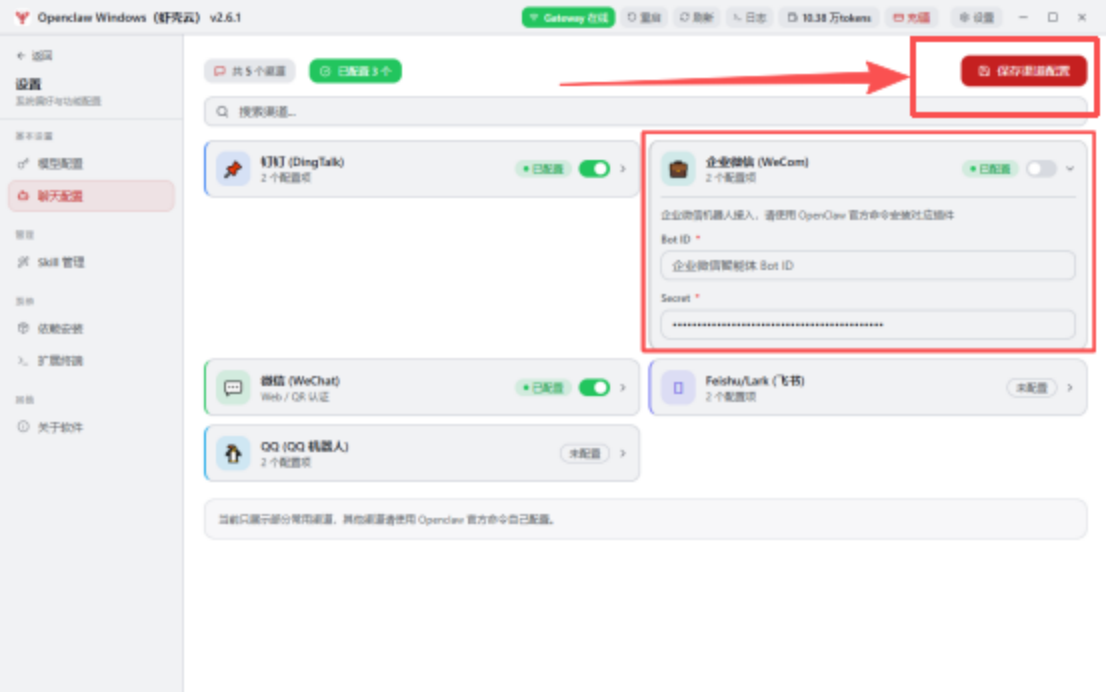Image resolution: width=1106 pixels, height=692 pixels.
Task: Open 日志 from the title bar
Action: 749,18
